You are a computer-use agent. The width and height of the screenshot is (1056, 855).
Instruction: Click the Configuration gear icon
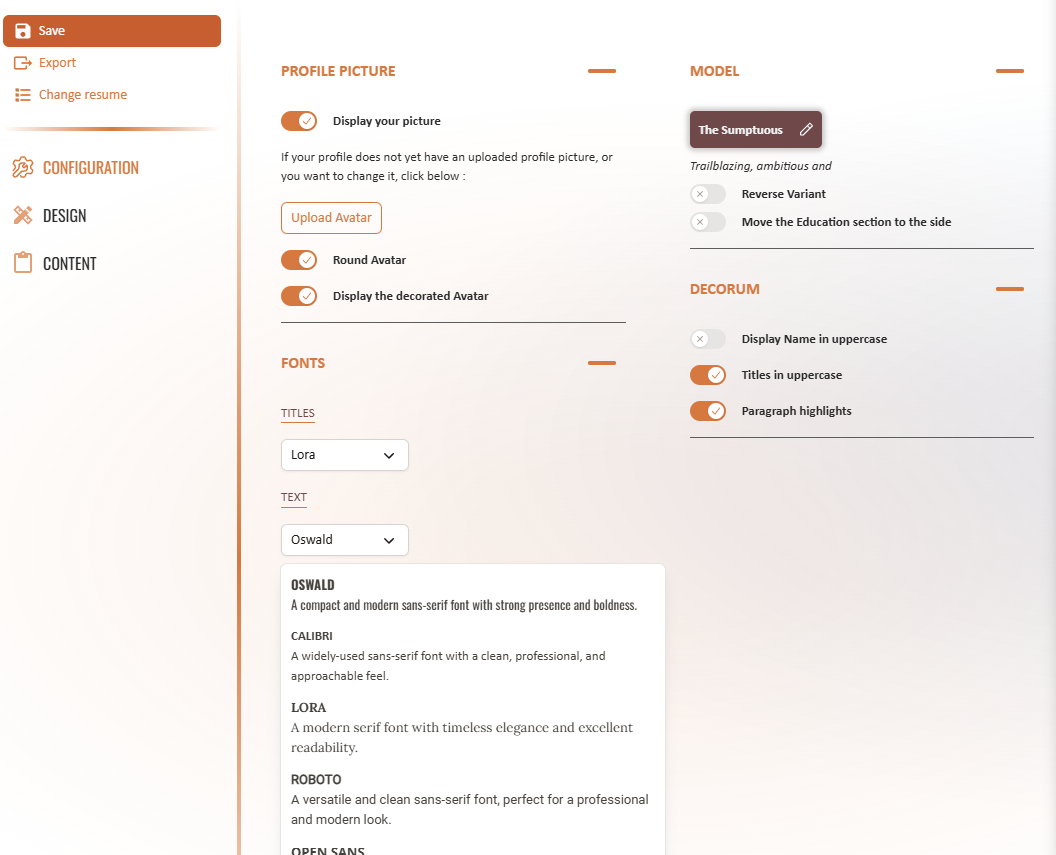pyautogui.click(x=23, y=168)
